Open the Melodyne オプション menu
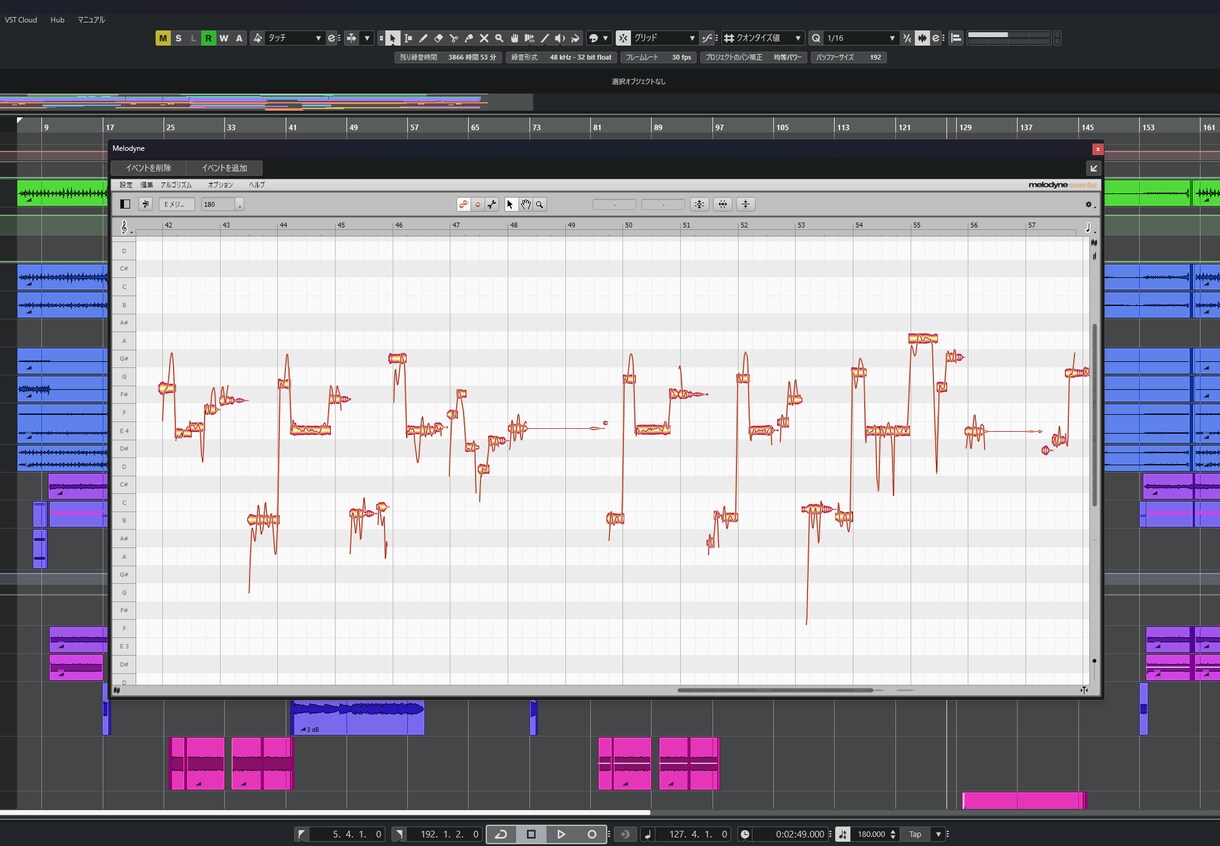 click(x=220, y=185)
